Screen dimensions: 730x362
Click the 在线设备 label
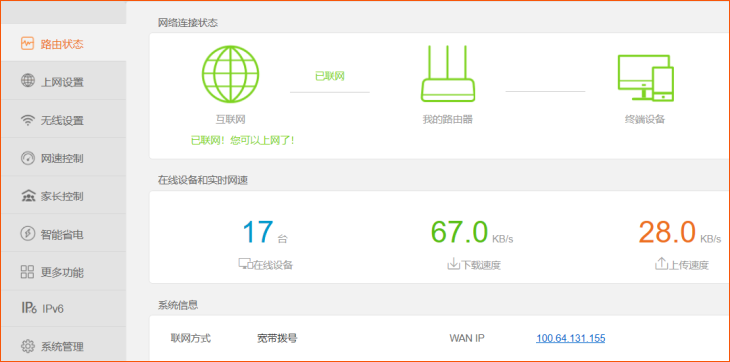click(x=272, y=265)
